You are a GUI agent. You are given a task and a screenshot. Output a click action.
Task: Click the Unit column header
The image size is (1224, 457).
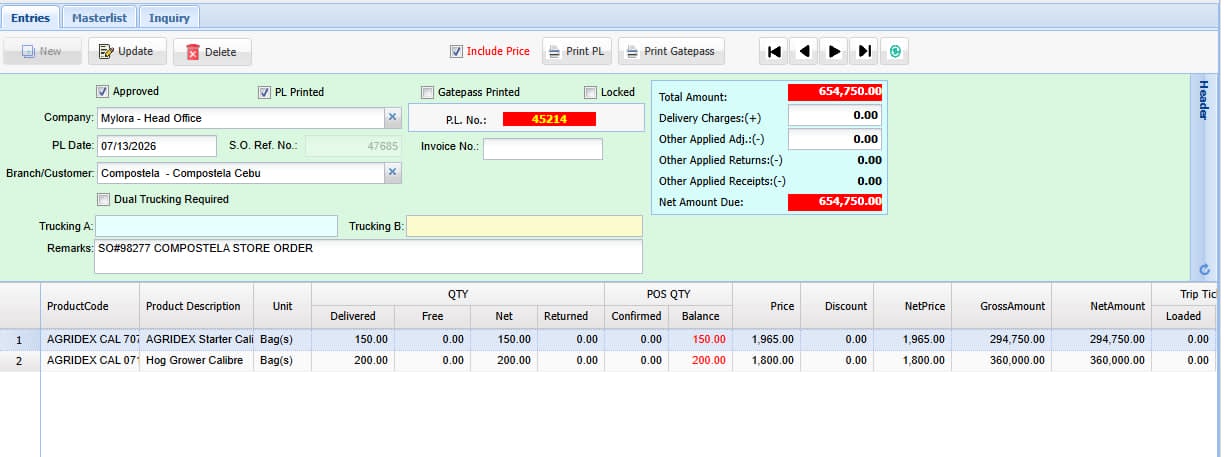click(283, 306)
